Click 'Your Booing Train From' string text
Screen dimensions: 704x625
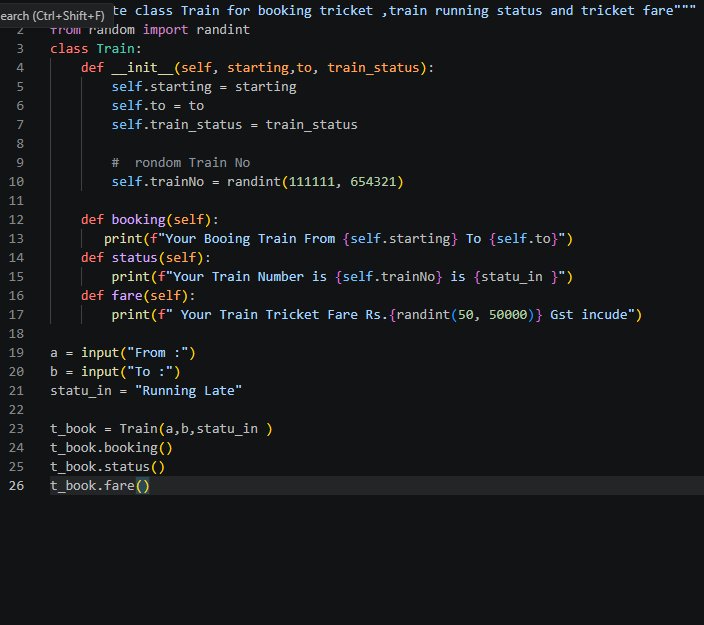[x=250, y=239]
